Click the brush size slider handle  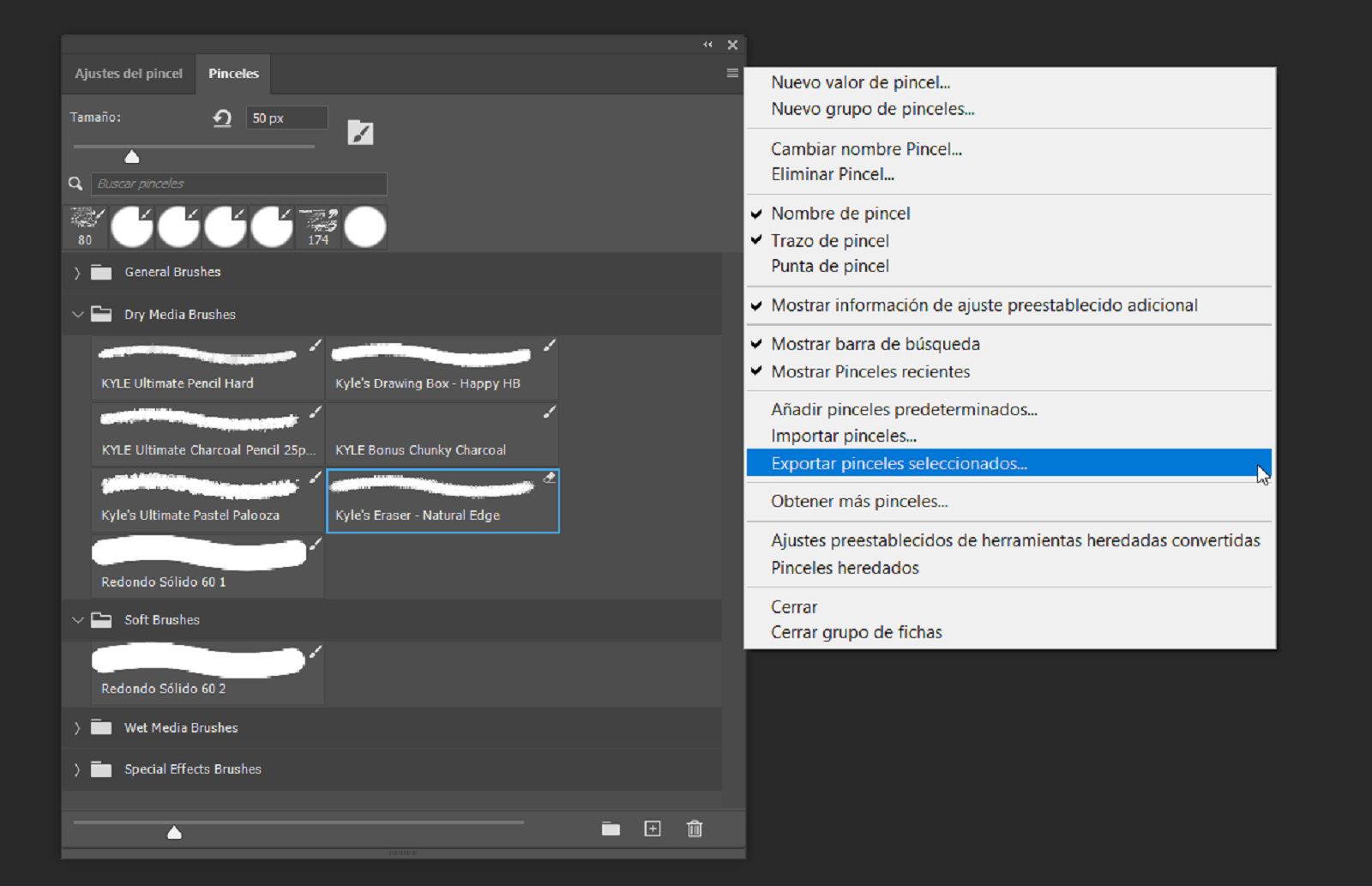pyautogui.click(x=132, y=156)
